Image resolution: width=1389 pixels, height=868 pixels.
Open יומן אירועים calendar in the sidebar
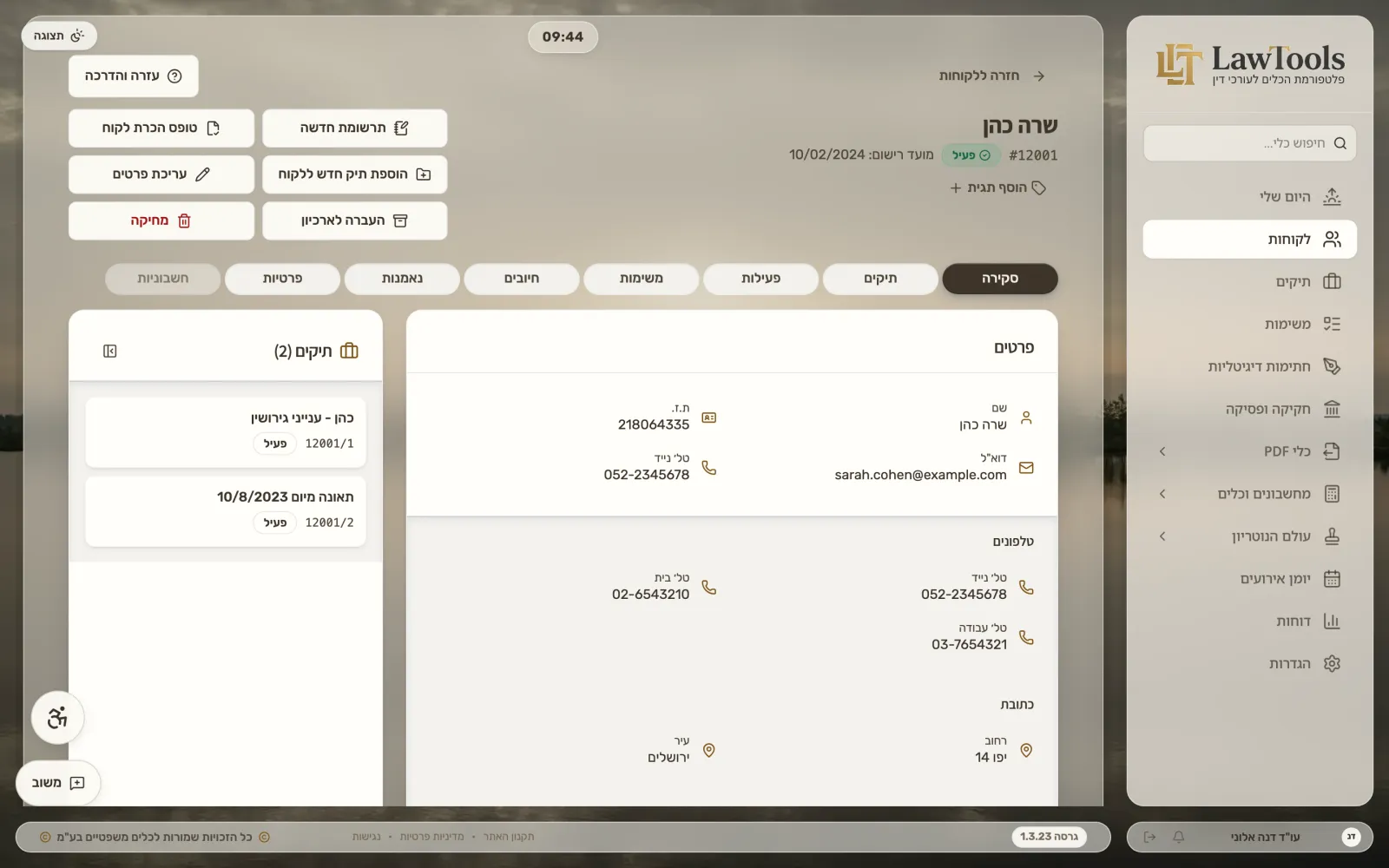point(1250,579)
